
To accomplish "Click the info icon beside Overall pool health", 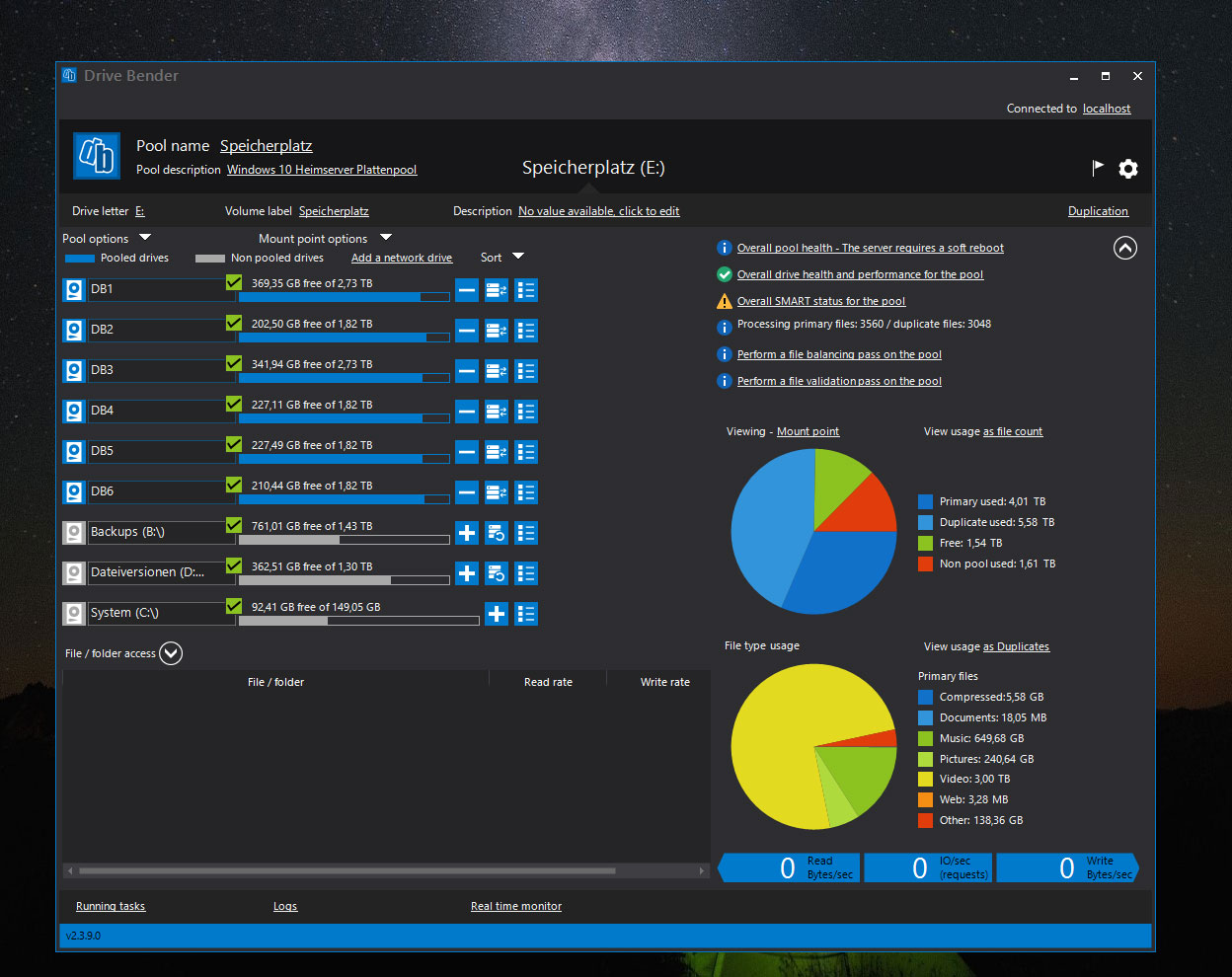I will coord(725,248).
